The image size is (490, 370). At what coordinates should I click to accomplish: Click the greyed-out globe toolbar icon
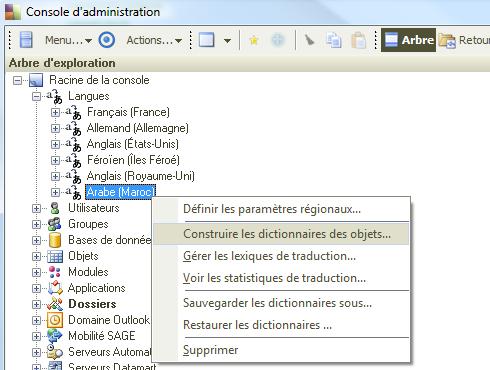click(278, 40)
